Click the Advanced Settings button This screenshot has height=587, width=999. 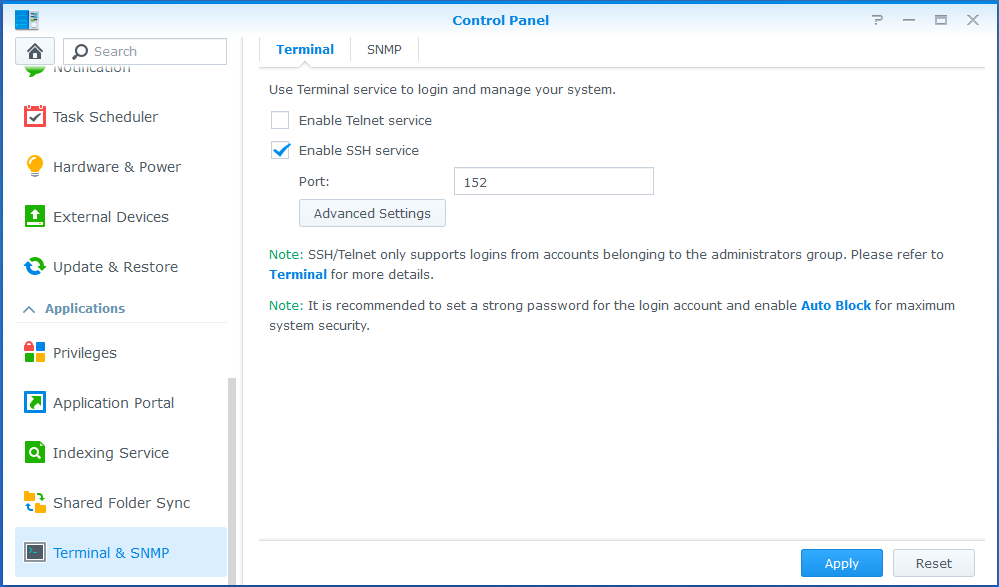[372, 214]
